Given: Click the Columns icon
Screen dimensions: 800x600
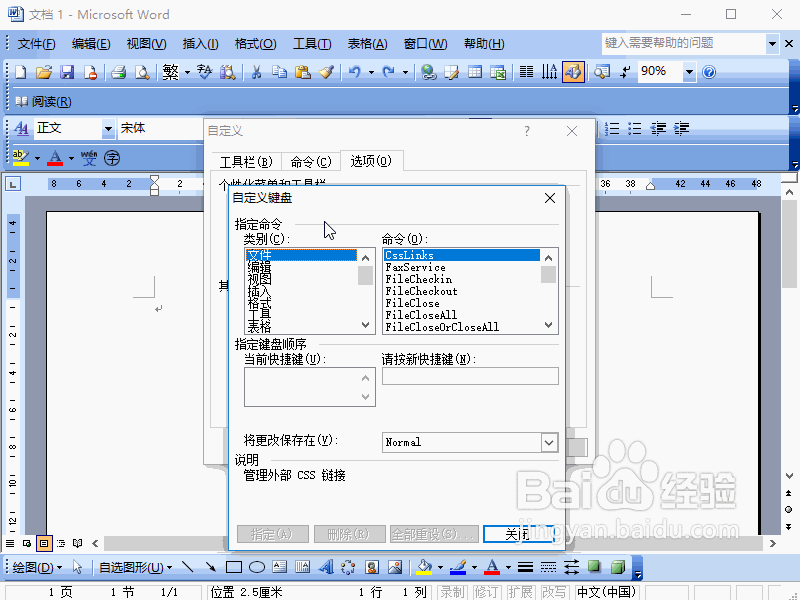Looking at the screenshot, I should (x=526, y=72).
